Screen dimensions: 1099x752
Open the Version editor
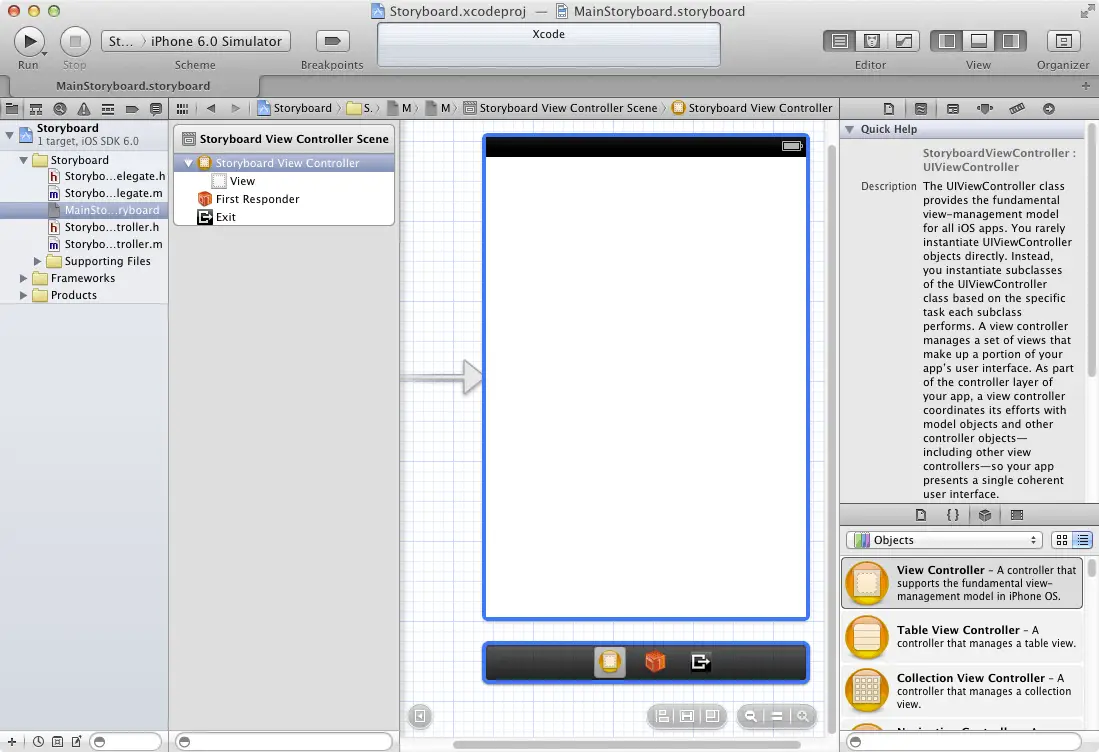[x=902, y=41]
